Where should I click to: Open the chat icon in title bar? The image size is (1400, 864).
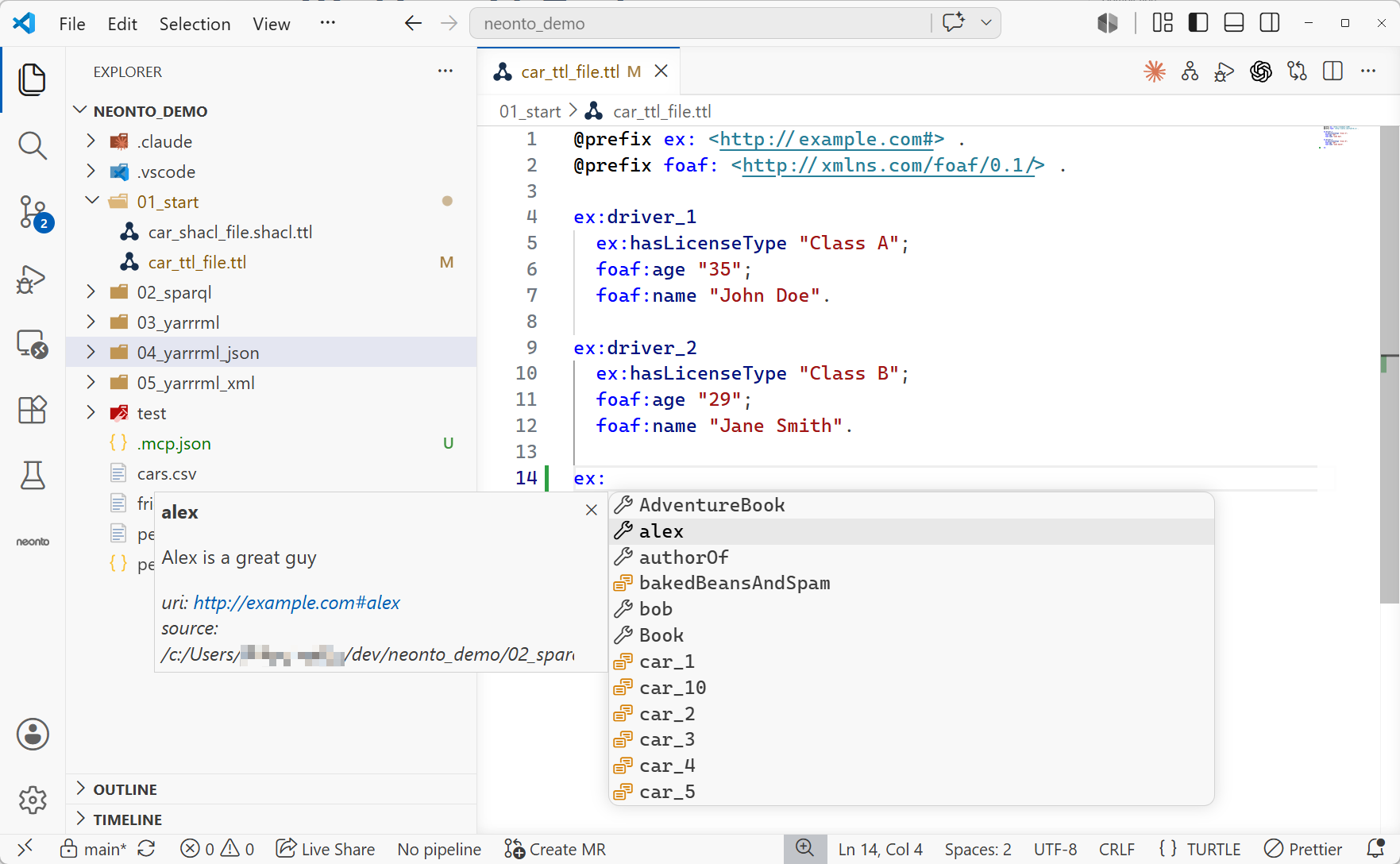954,23
